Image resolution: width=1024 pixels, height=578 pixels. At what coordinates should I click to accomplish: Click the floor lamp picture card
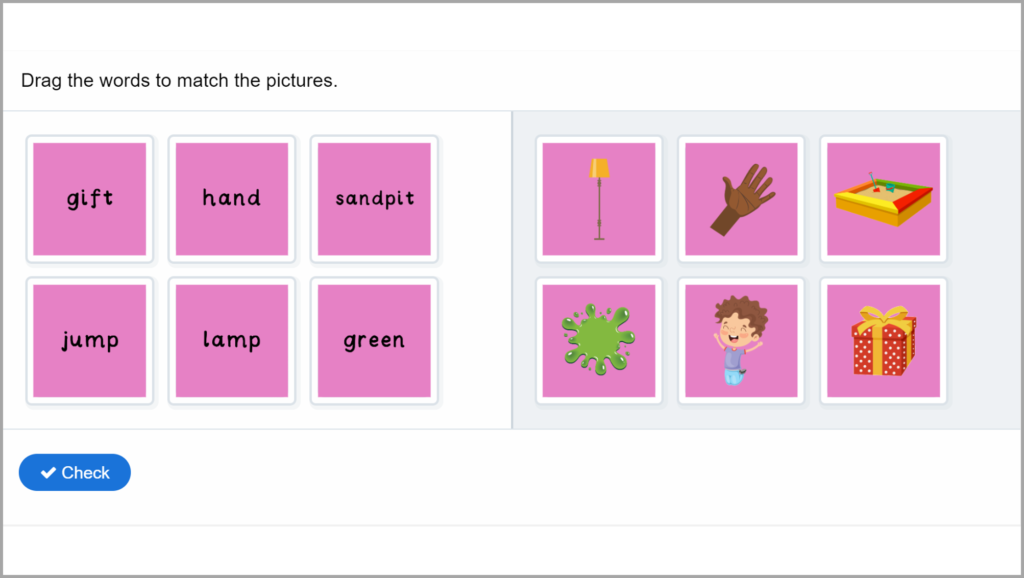[x=598, y=198]
